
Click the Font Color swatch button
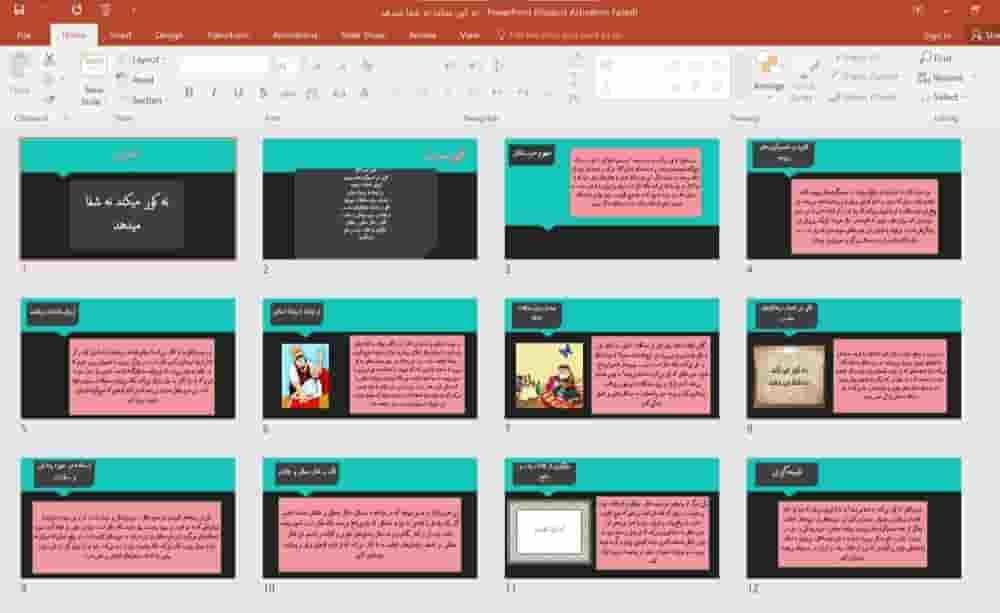364,93
